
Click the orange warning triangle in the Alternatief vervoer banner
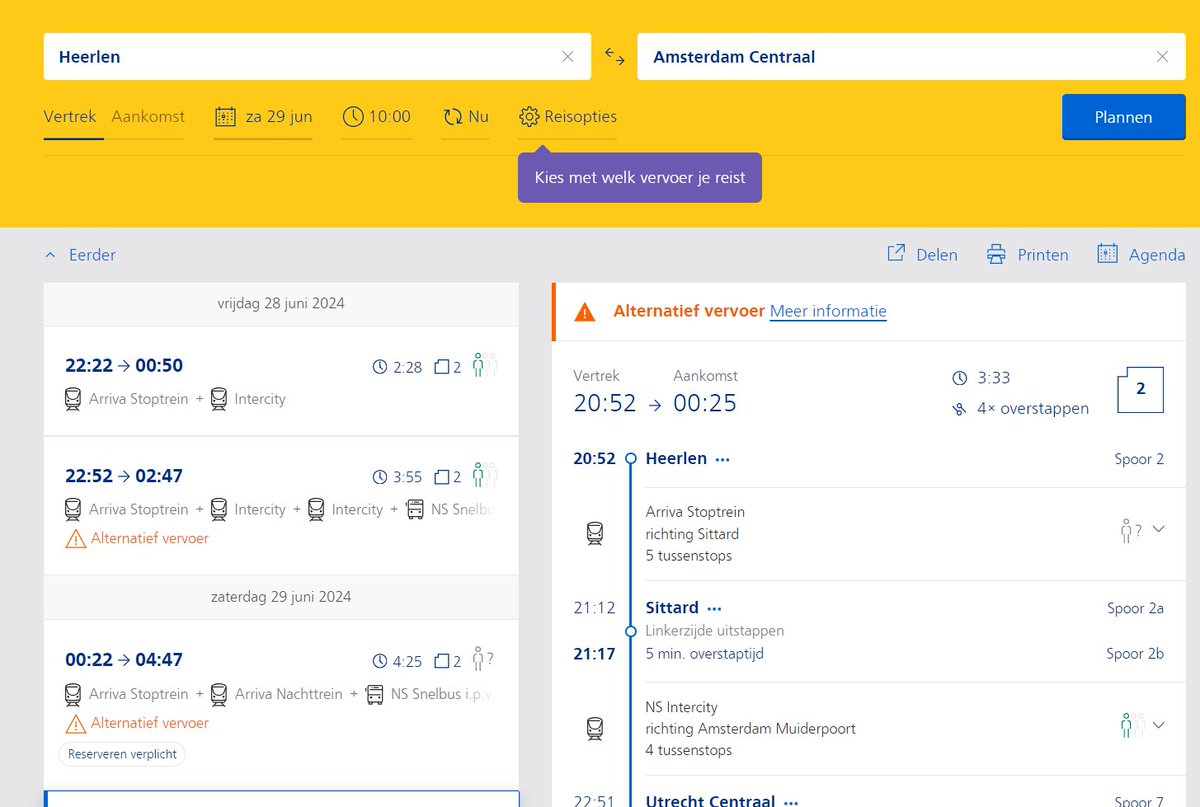[585, 312]
